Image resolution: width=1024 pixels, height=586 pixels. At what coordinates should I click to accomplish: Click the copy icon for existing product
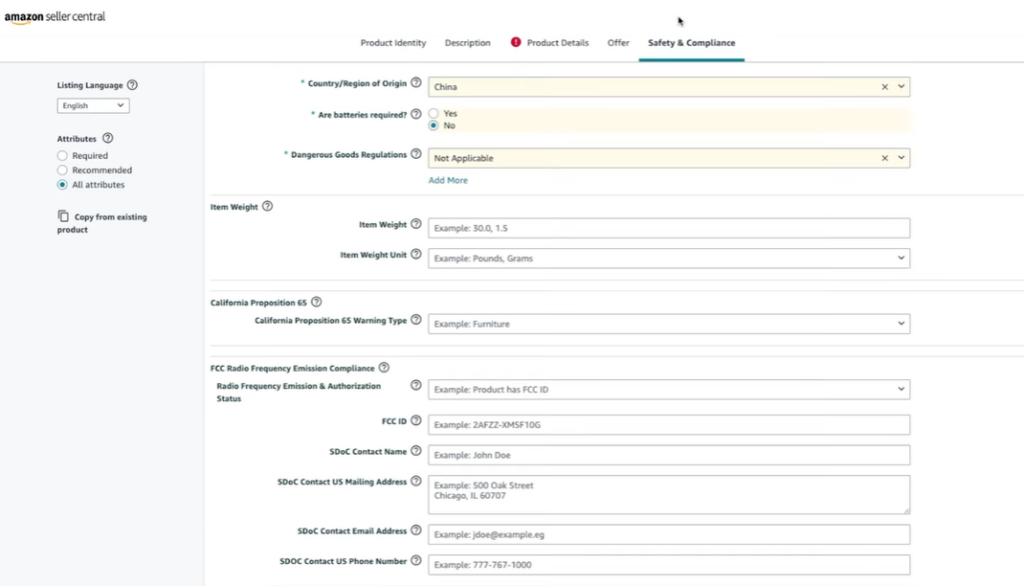(x=63, y=216)
